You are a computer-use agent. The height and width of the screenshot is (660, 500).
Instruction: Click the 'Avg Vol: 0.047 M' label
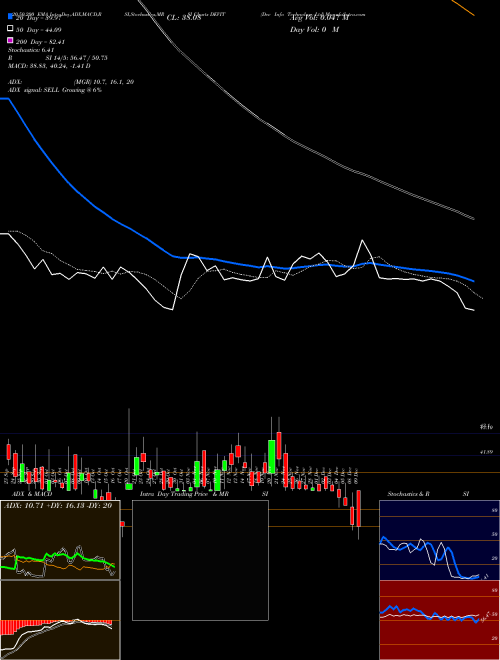319,18
